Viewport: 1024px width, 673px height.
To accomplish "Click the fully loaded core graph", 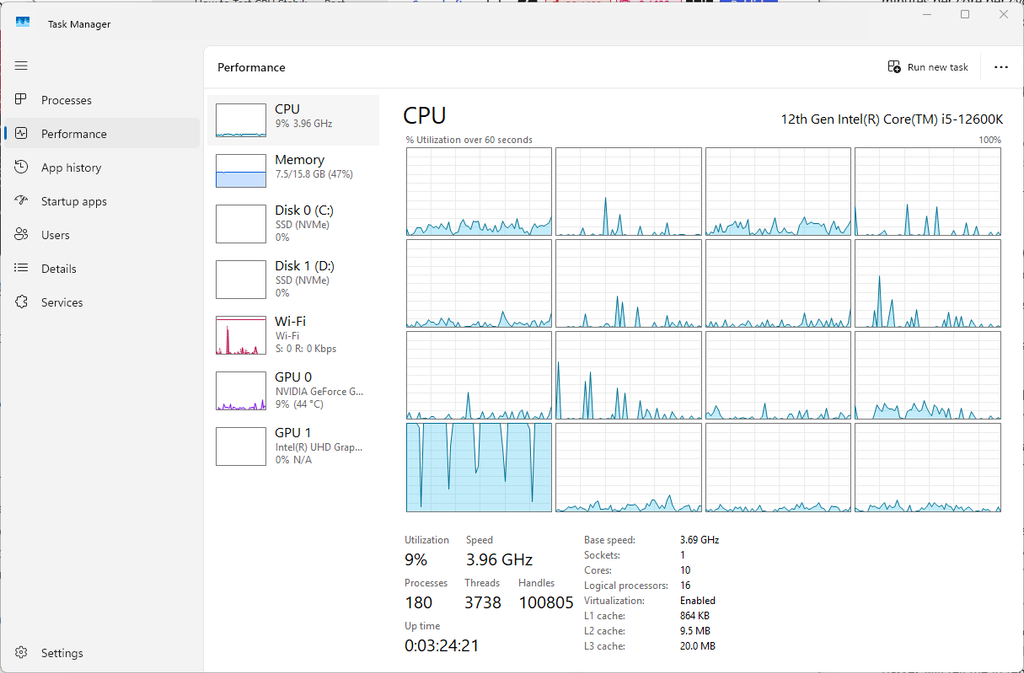I will (x=479, y=467).
